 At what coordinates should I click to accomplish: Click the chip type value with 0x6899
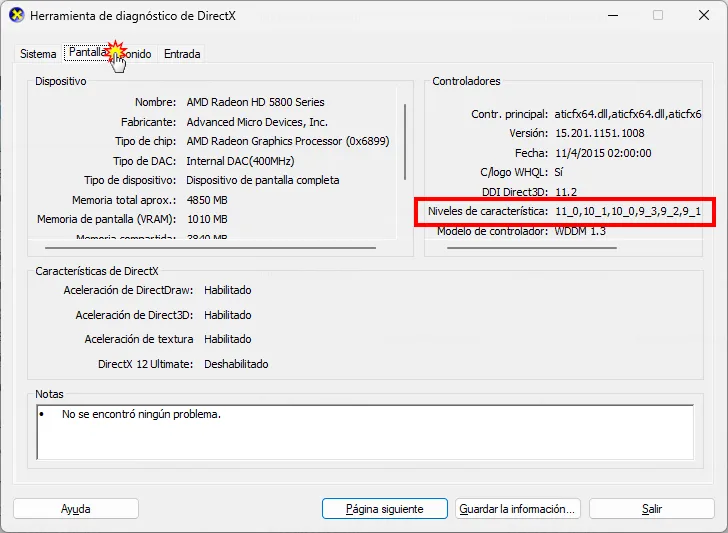(287, 141)
